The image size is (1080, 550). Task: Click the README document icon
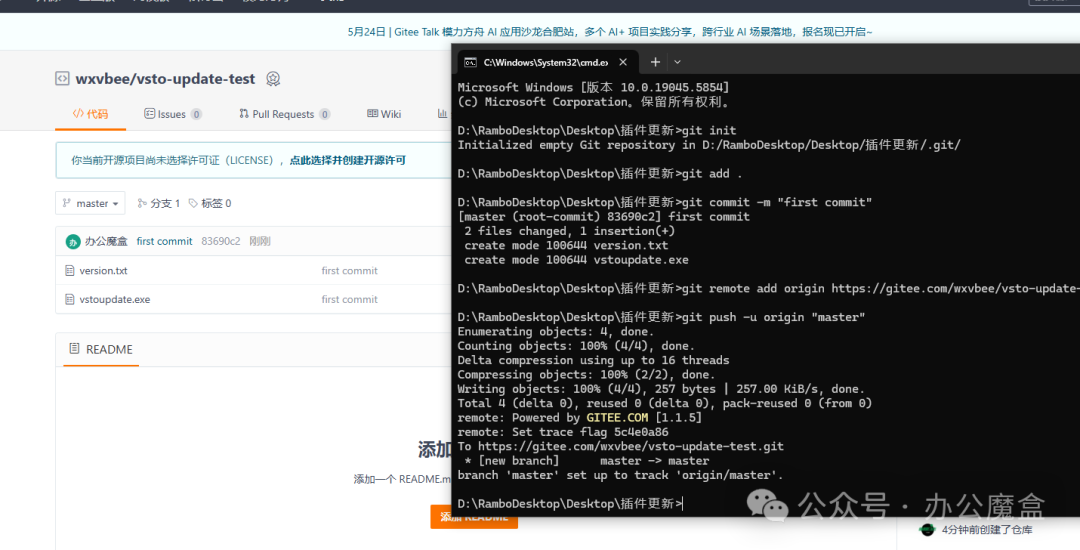74,349
